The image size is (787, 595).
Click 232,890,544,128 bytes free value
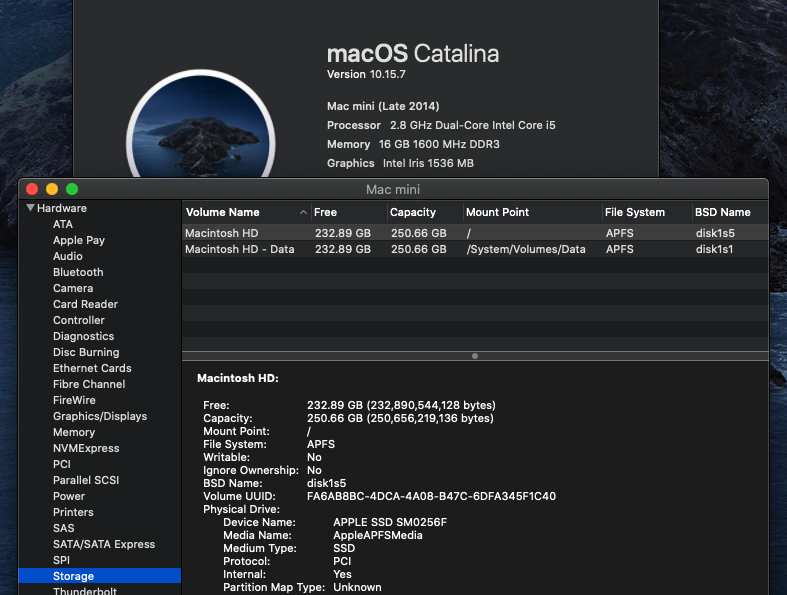[431, 405]
